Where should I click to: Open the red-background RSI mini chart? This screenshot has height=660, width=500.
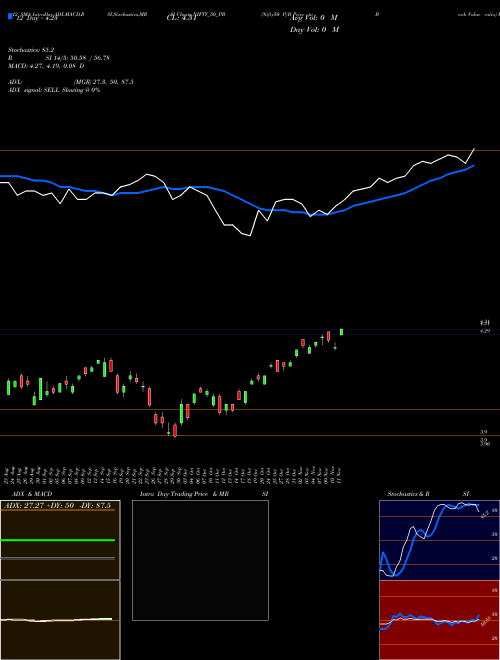tap(439, 620)
